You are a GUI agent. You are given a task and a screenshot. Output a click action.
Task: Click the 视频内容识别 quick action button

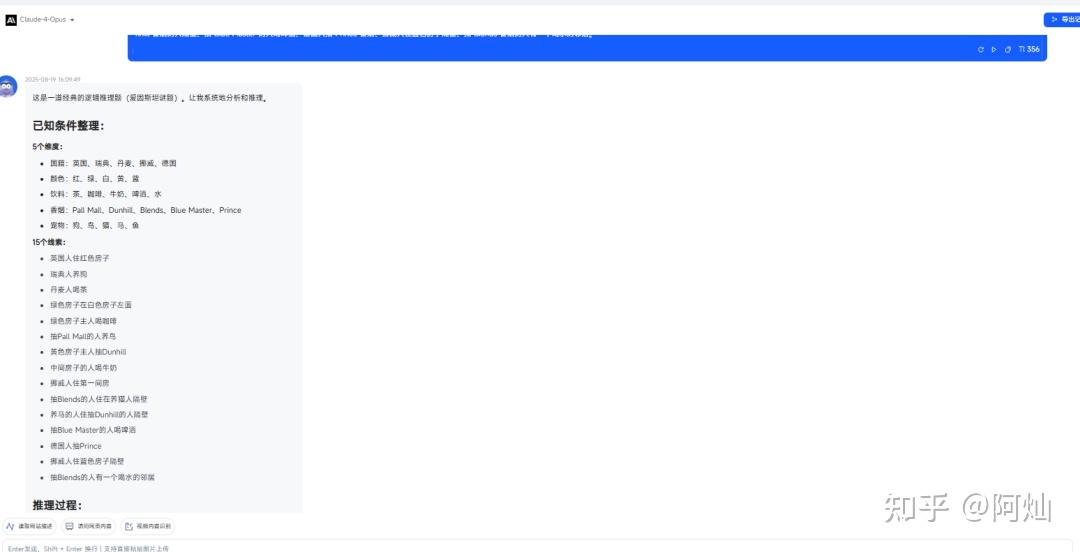click(147, 526)
